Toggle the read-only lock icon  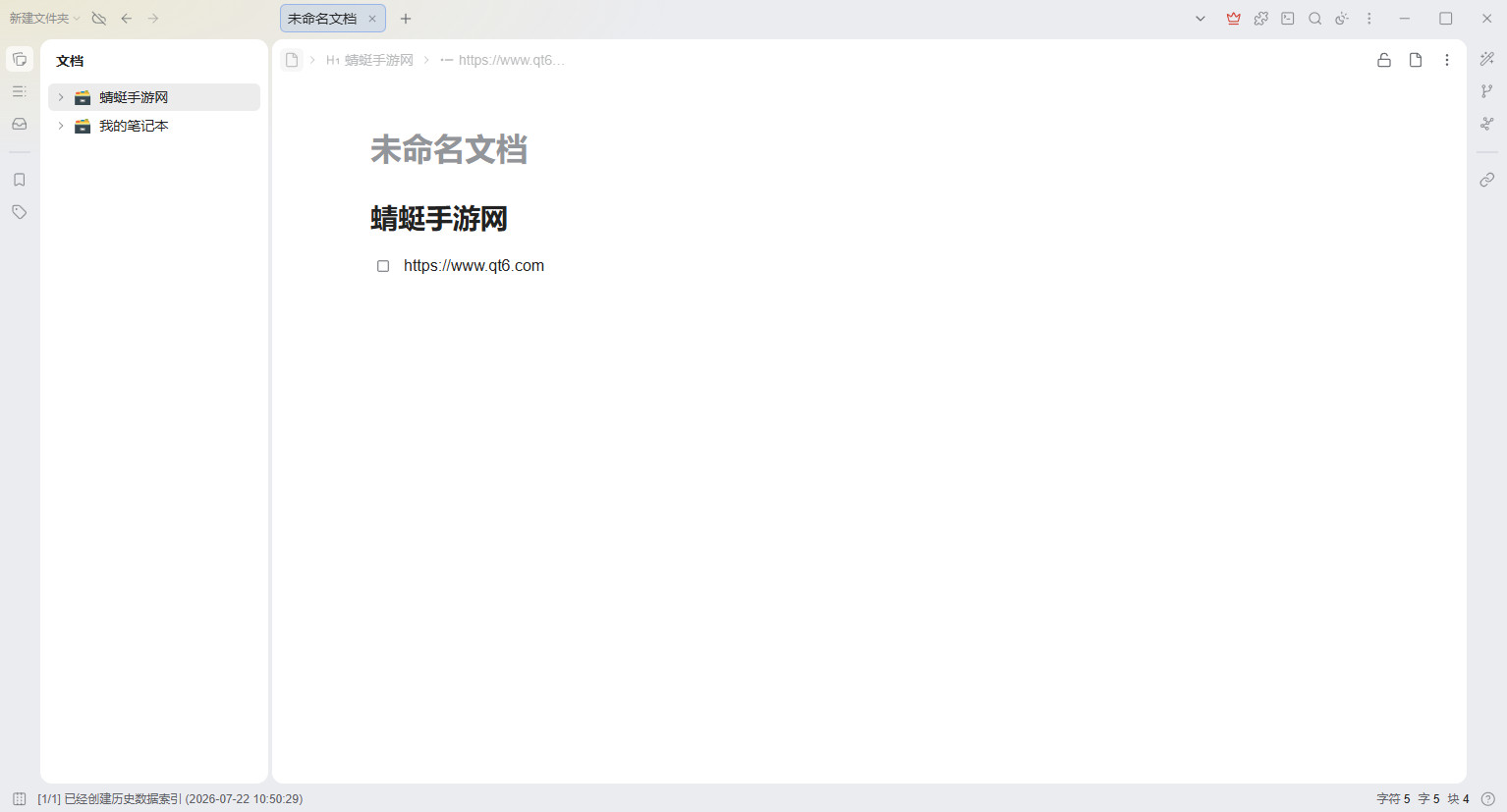coord(1384,60)
